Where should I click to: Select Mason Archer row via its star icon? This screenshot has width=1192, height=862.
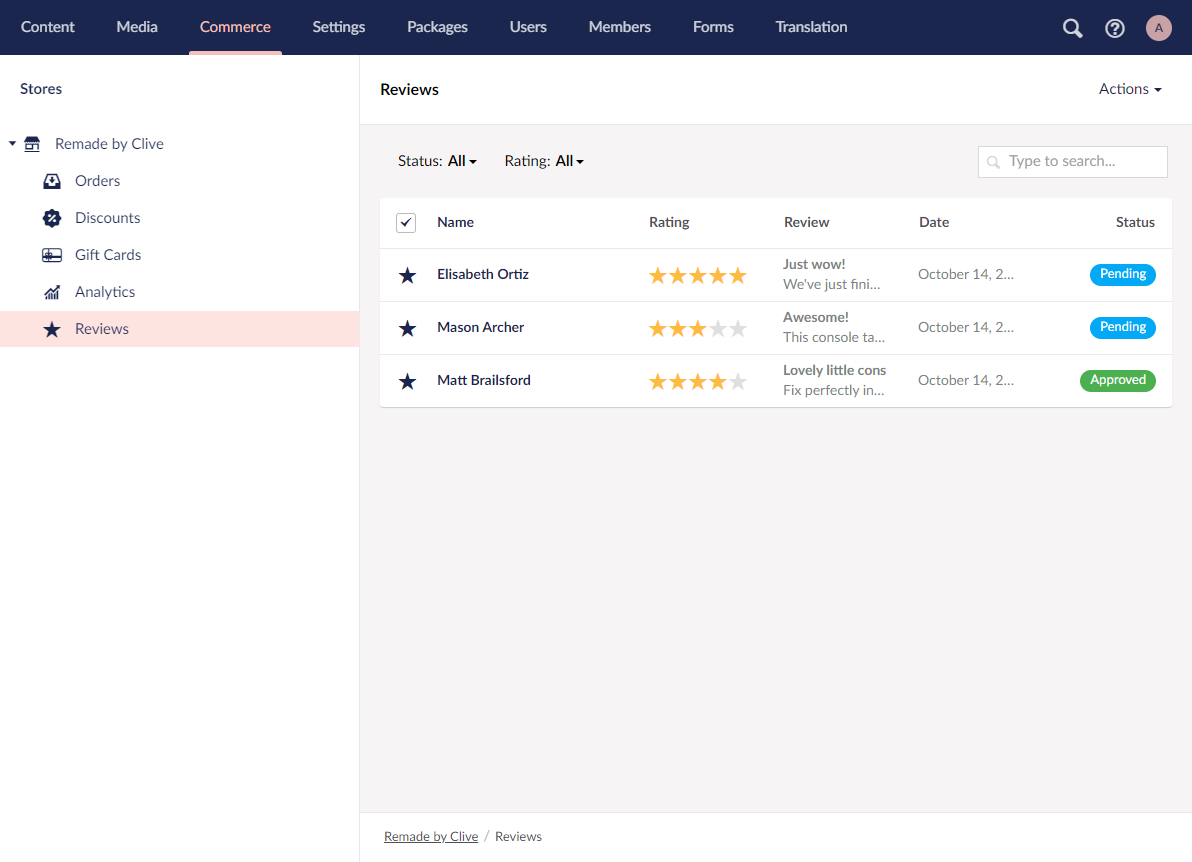pos(407,328)
